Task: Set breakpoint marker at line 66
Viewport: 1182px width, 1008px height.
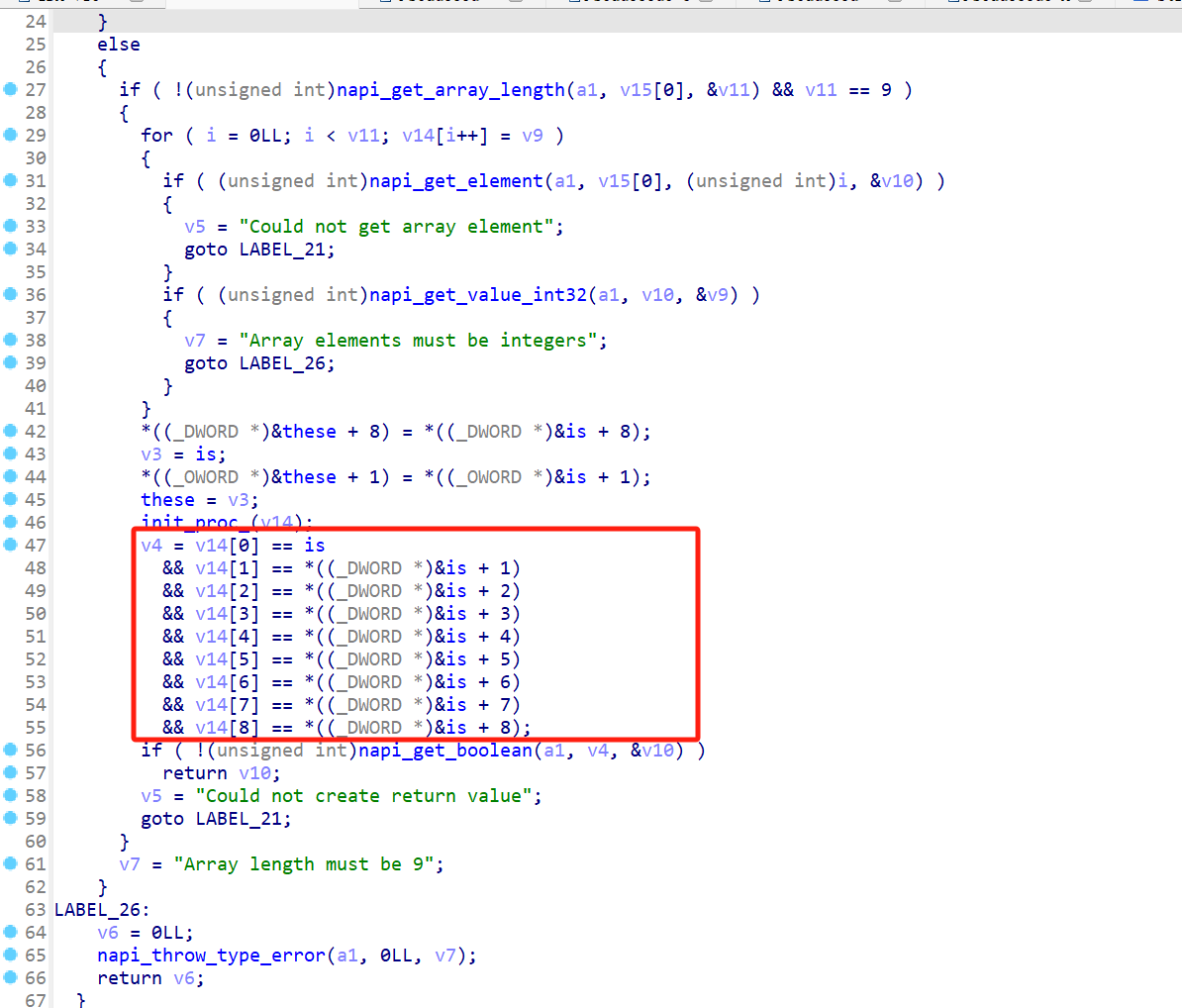Action: [11, 977]
